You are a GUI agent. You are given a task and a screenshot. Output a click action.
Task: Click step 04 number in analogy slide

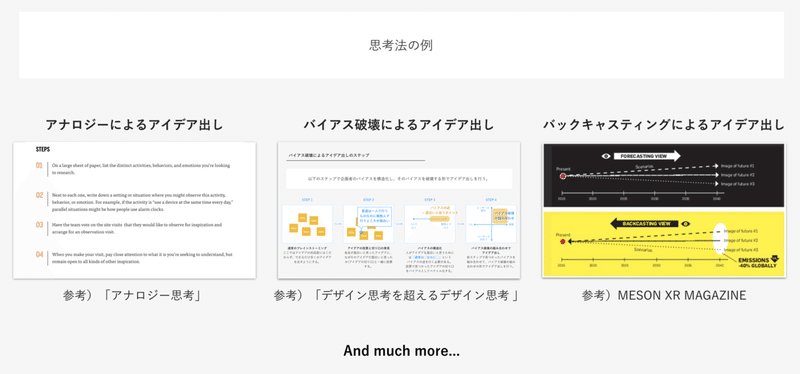39,254
